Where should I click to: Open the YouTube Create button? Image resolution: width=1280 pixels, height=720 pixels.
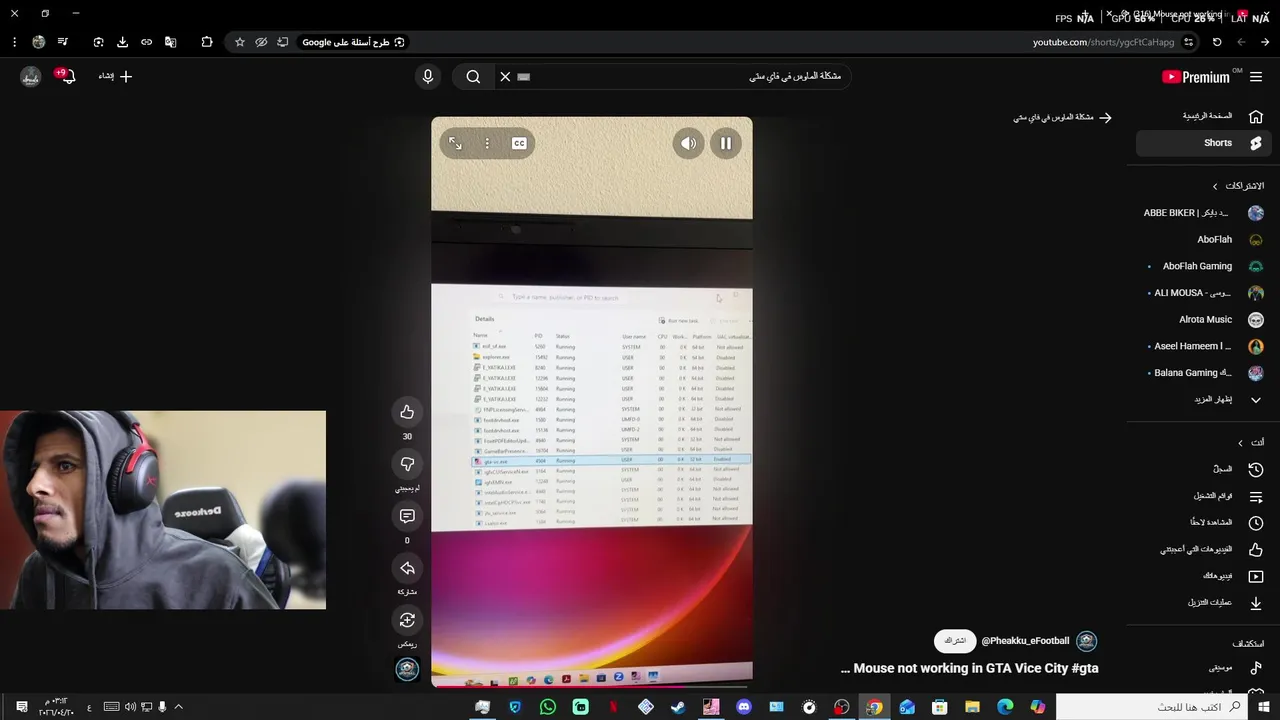point(115,76)
